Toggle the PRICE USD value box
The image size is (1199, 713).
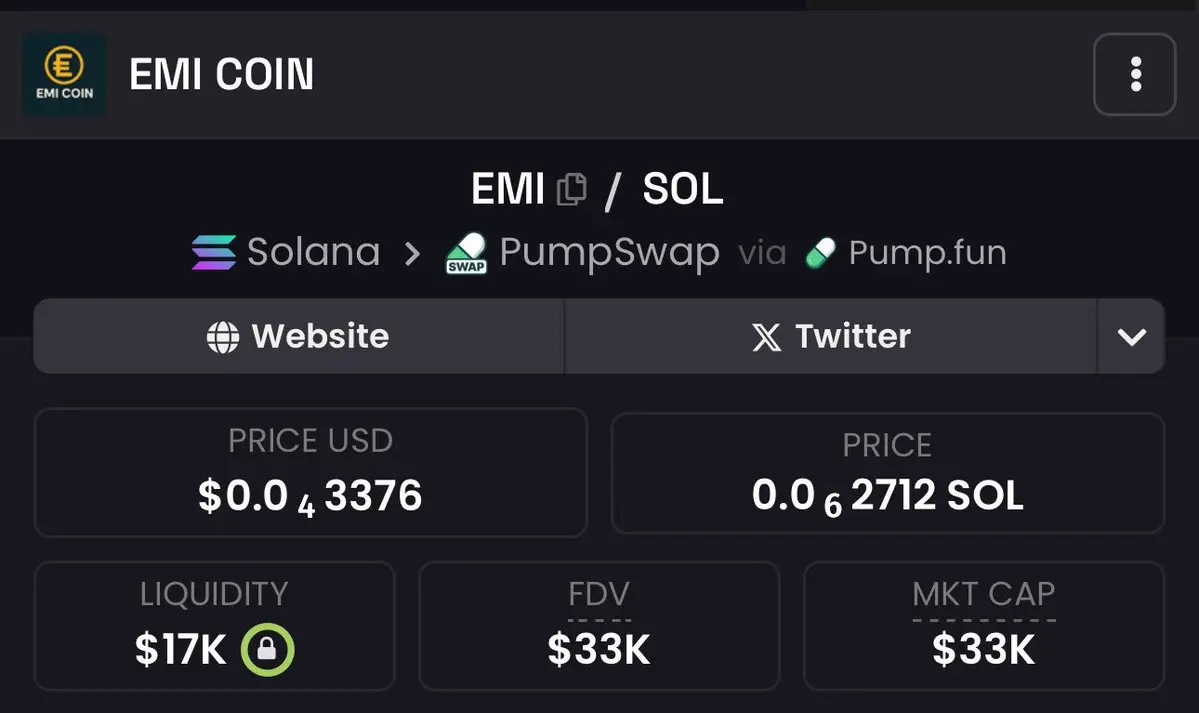pyautogui.click(x=310, y=473)
